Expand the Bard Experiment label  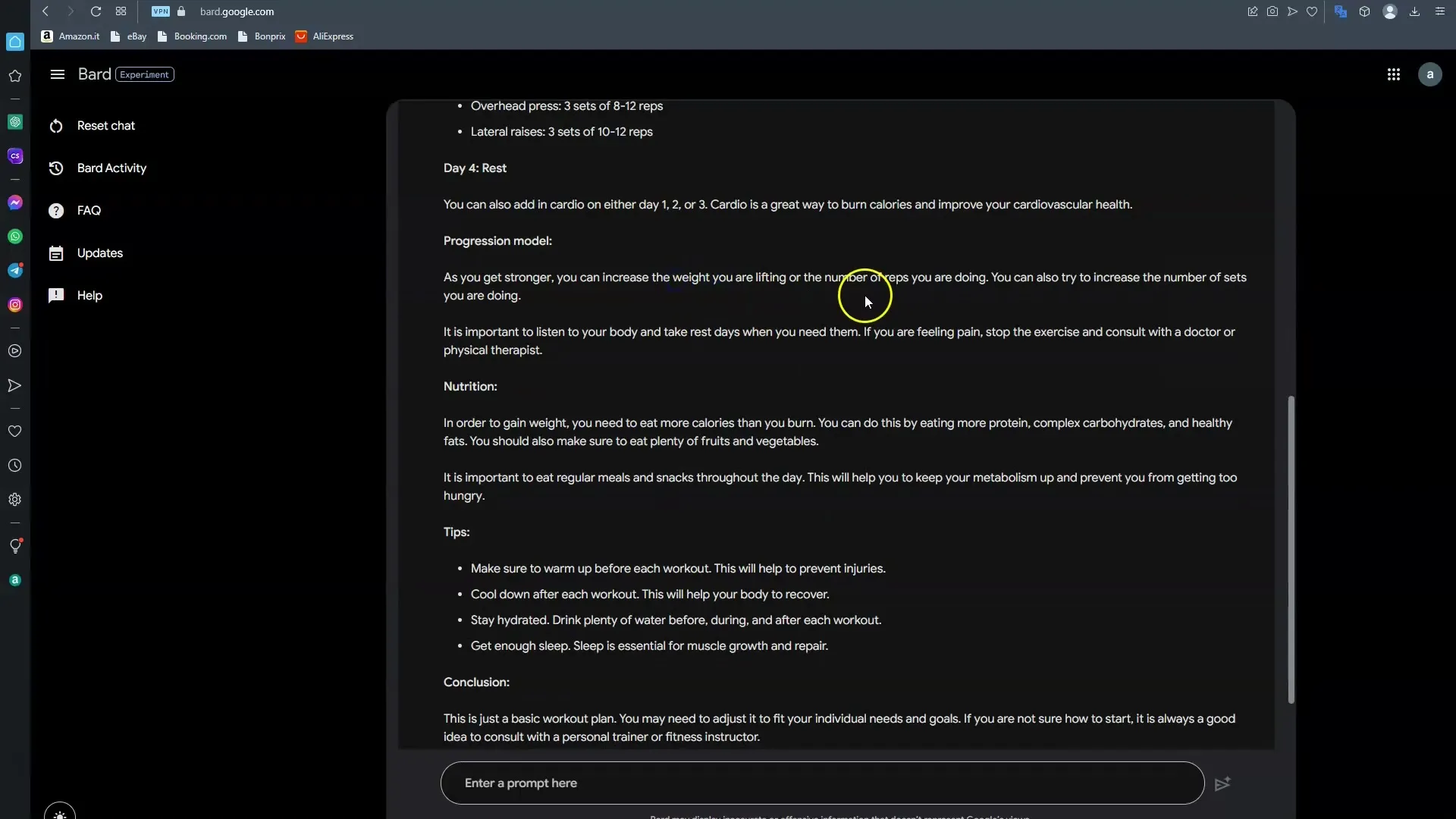click(x=145, y=73)
